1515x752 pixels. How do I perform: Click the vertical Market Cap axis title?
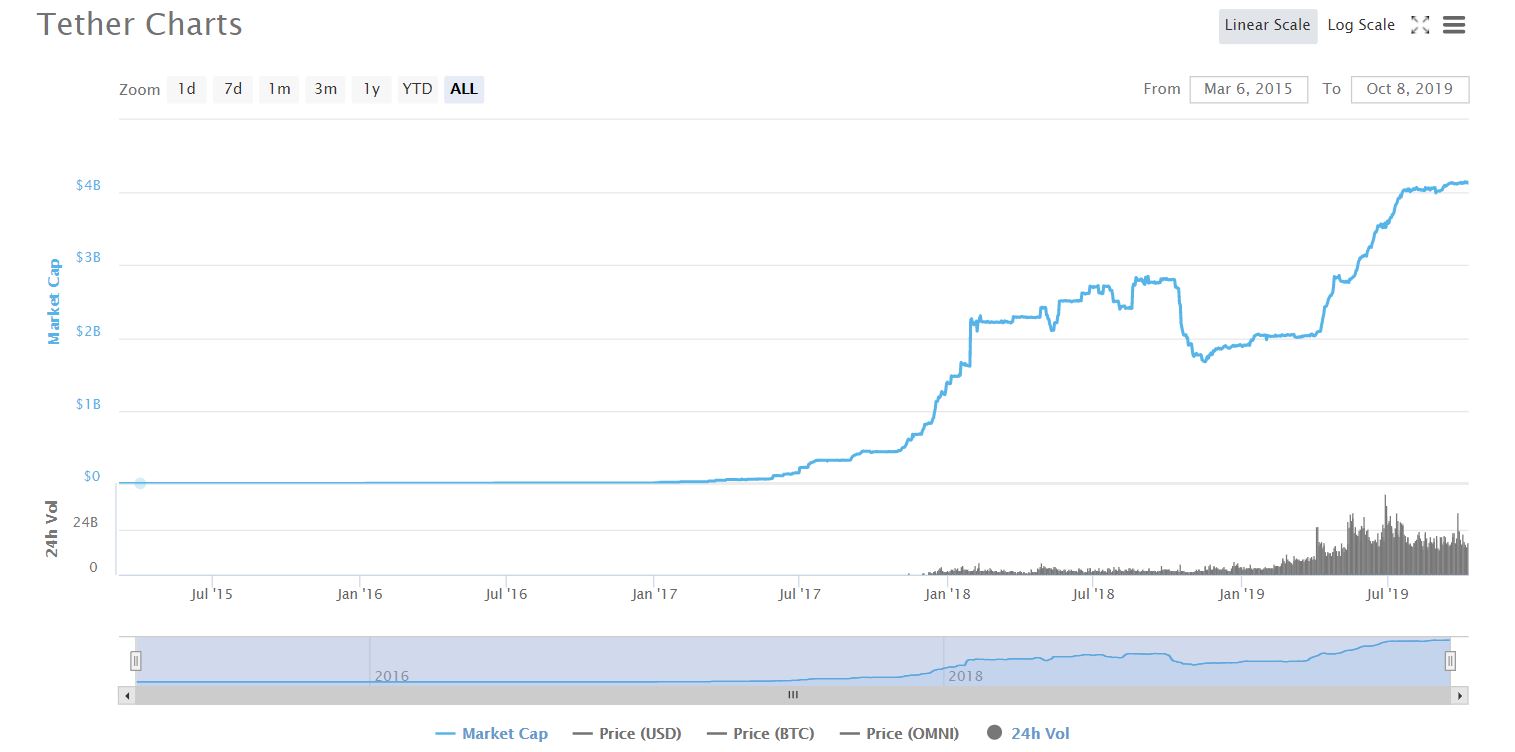[x=54, y=301]
